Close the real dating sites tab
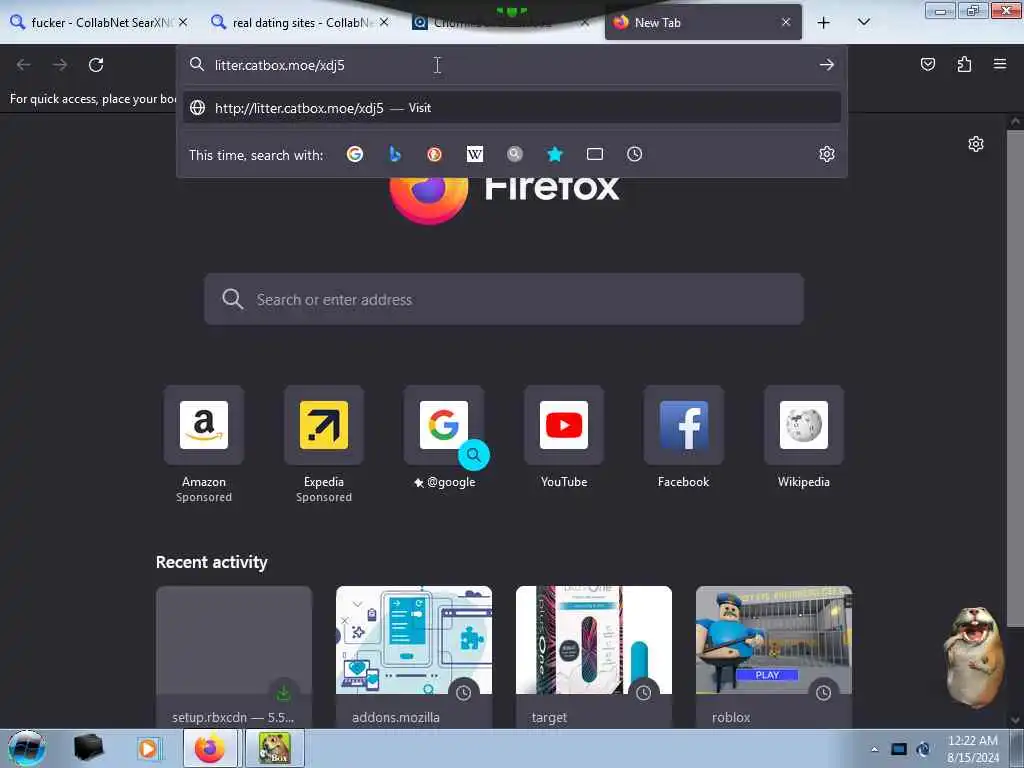The height and width of the screenshot is (768, 1024). pos(384,22)
